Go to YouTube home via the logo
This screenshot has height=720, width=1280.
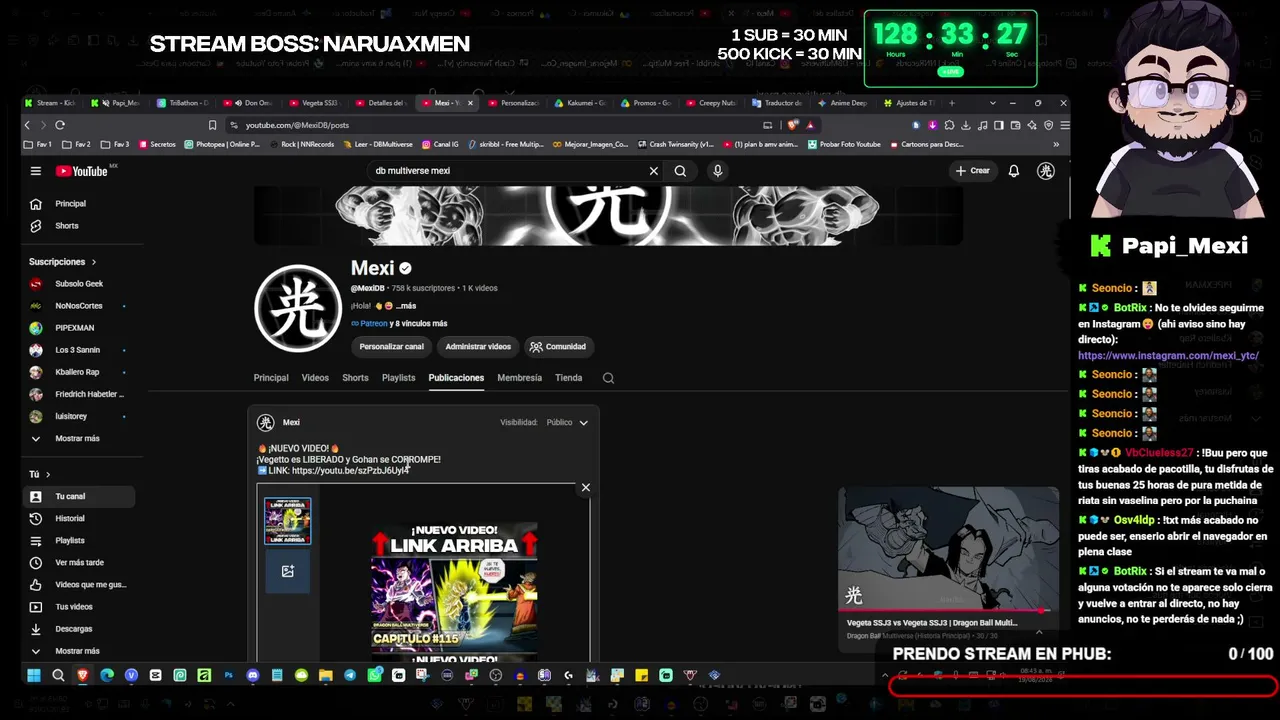(82, 171)
